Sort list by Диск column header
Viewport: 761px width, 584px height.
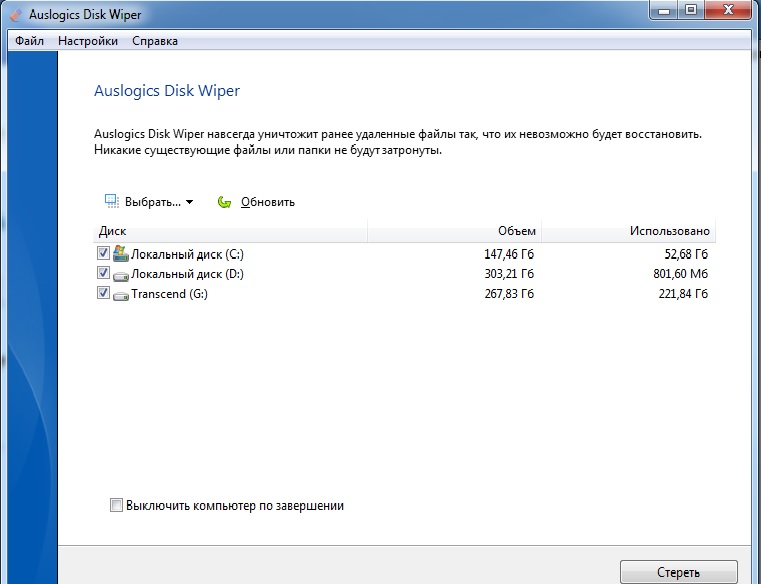click(x=113, y=231)
